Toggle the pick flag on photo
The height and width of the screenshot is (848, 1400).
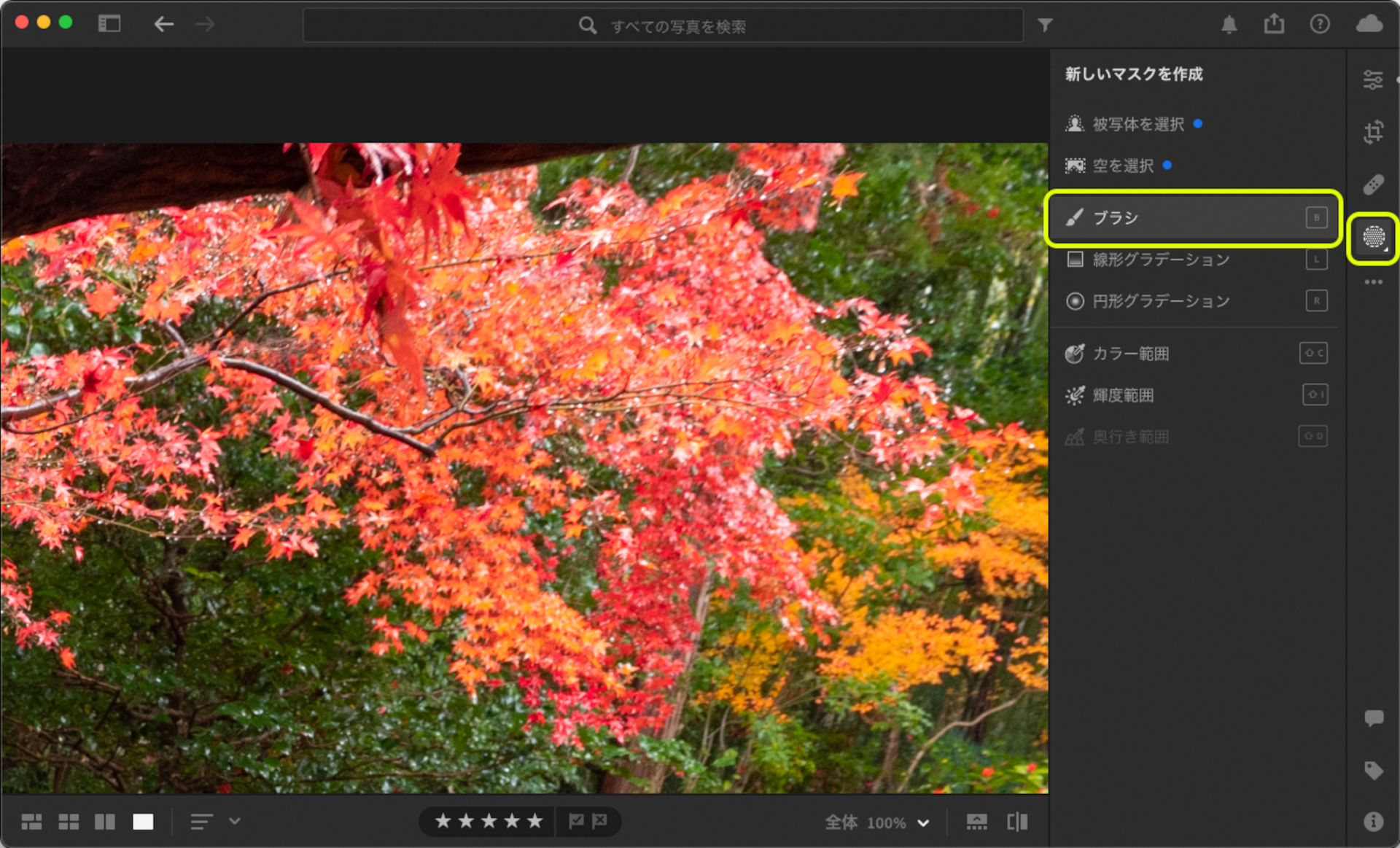[x=576, y=822]
